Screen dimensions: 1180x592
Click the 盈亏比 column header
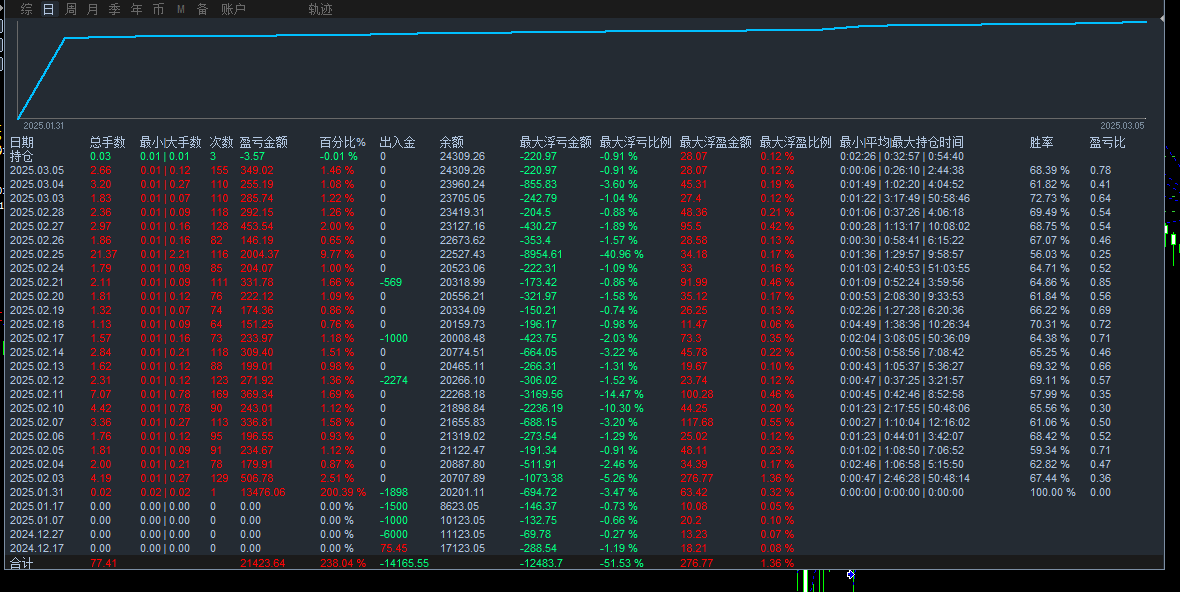pyautogui.click(x=1108, y=142)
